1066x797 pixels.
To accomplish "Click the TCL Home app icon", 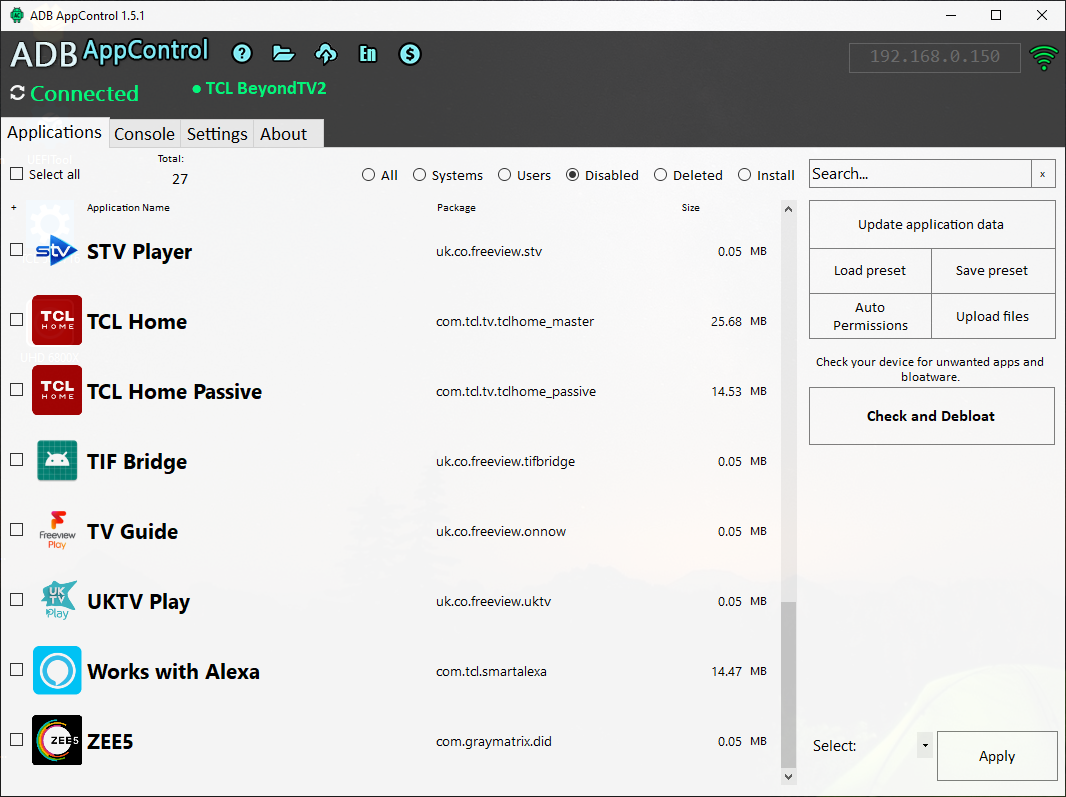I will (x=57, y=320).
